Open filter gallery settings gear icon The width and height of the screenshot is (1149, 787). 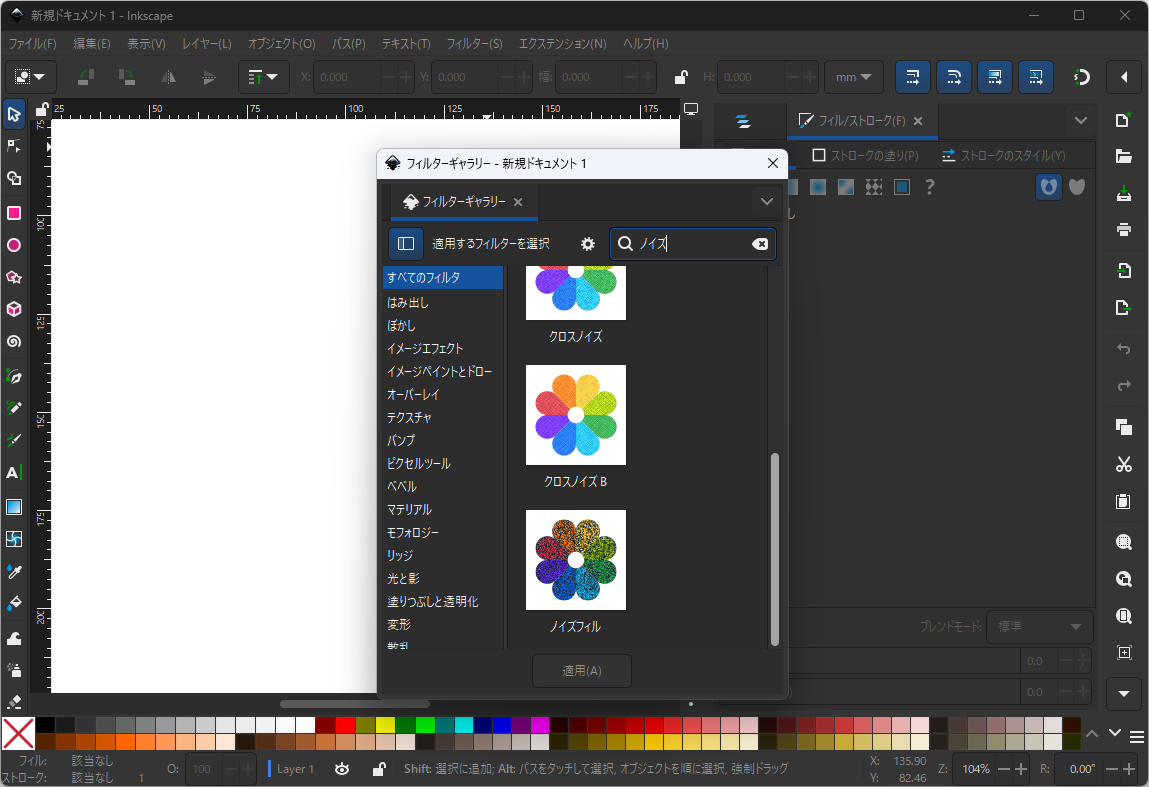588,244
